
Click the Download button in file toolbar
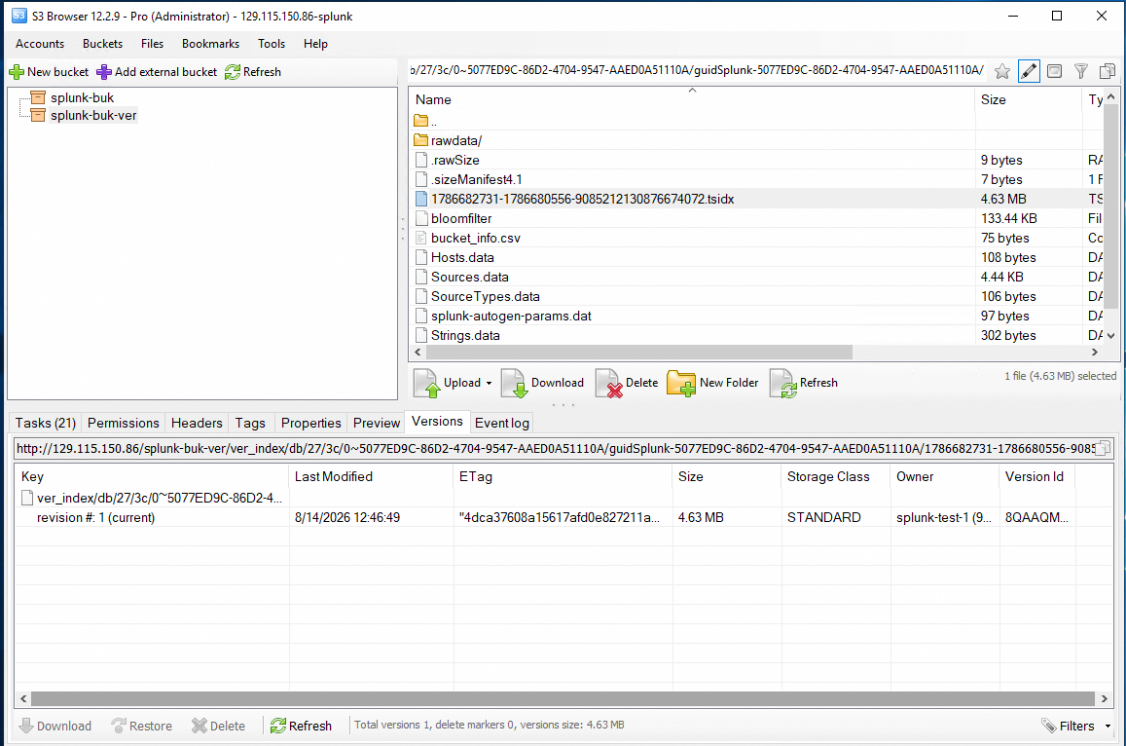coord(542,383)
